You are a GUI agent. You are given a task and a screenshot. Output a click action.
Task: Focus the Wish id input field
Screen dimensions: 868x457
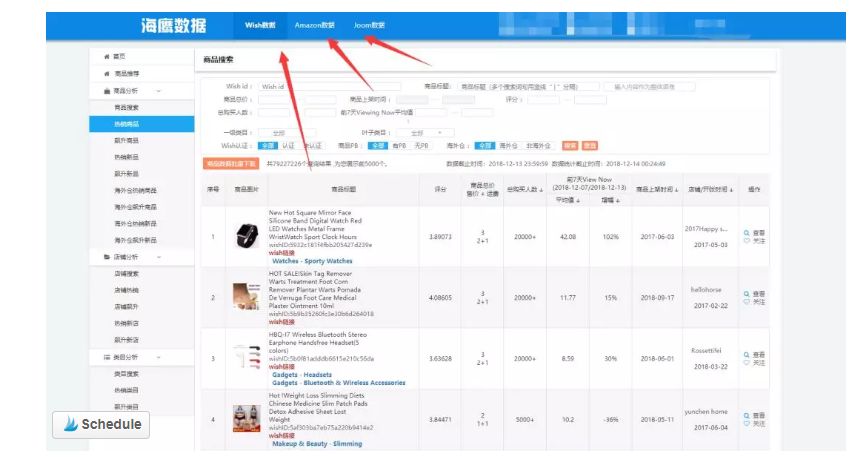[x=329, y=86]
